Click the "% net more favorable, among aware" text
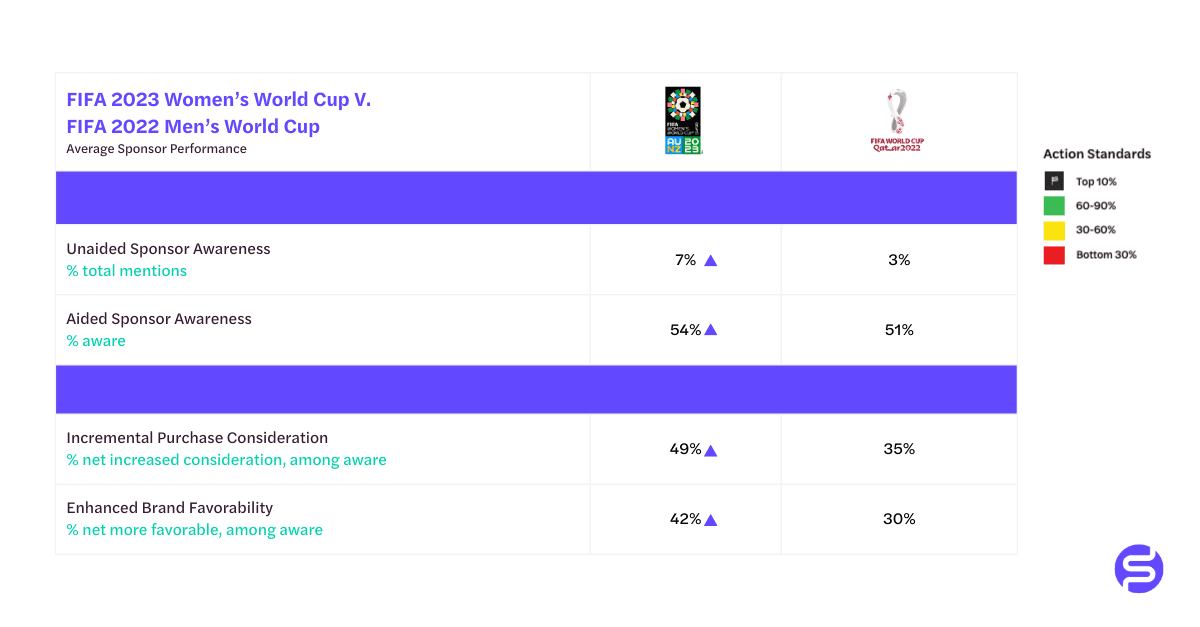1200x627 pixels. [x=195, y=530]
